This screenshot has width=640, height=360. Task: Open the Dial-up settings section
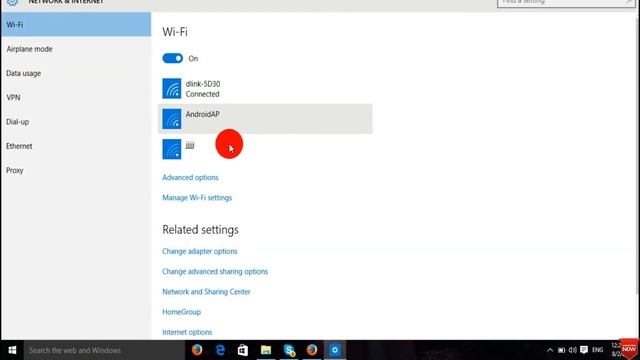click(76, 122)
